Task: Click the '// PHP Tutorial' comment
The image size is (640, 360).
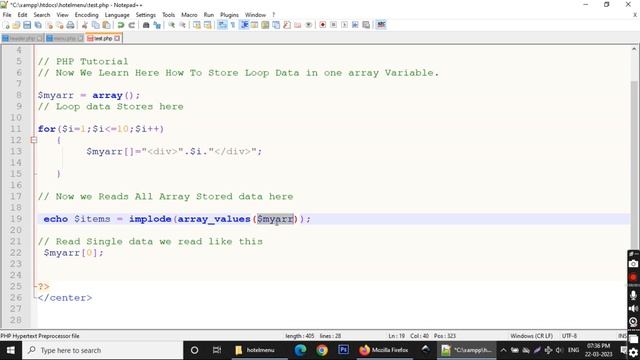Action: (x=83, y=62)
